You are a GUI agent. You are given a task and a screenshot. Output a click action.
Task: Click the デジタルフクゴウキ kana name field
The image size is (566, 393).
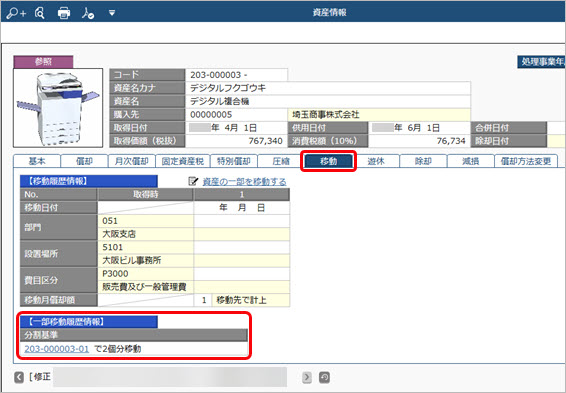328,88
